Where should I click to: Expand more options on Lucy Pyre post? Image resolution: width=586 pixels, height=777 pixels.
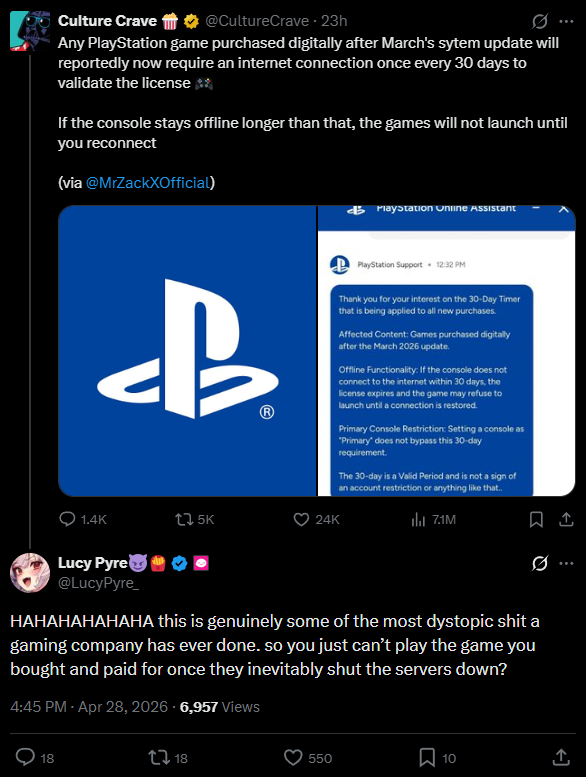566,563
